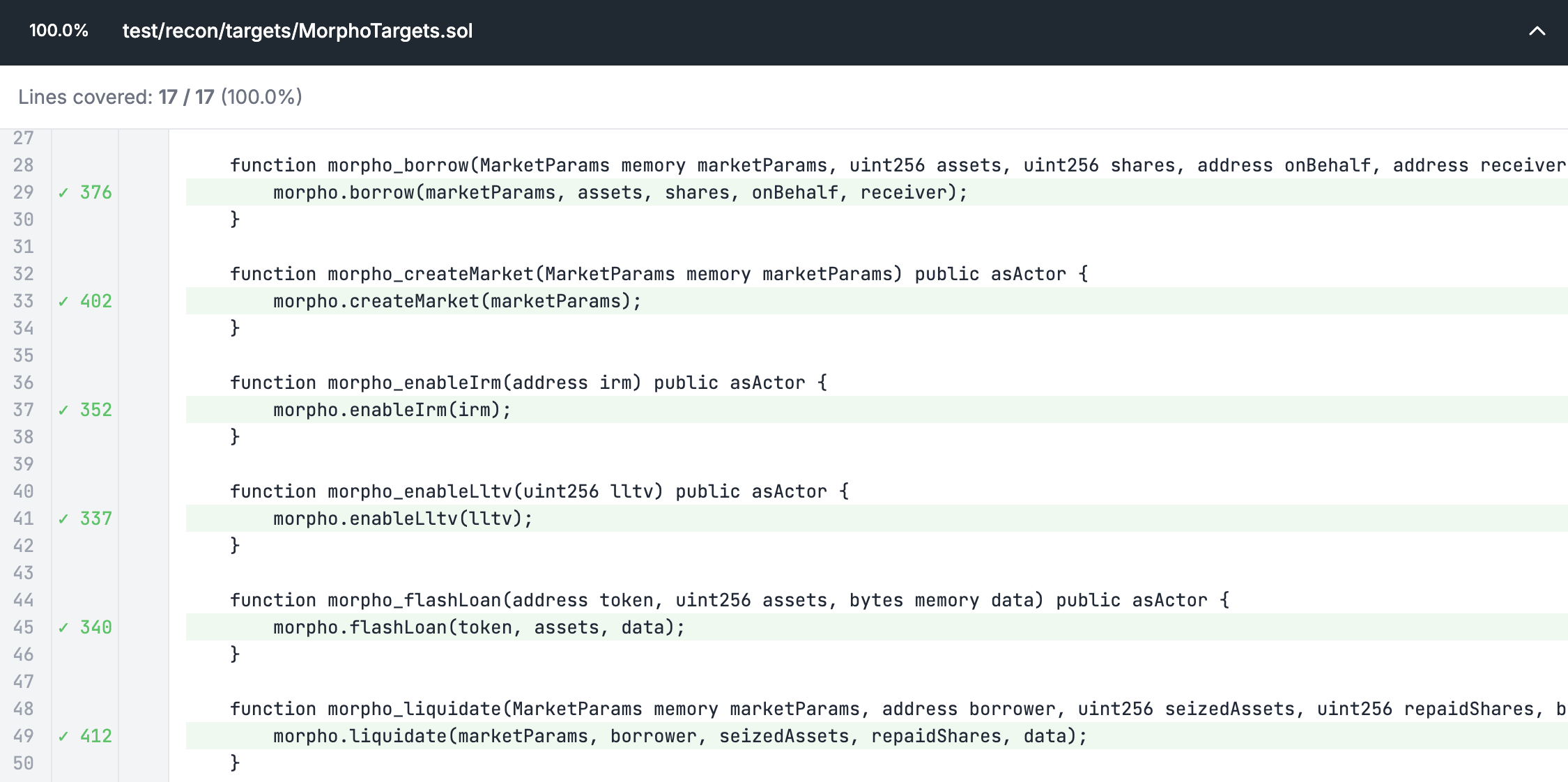
Task: Click the green checkmark on line 33
Action: (x=63, y=302)
